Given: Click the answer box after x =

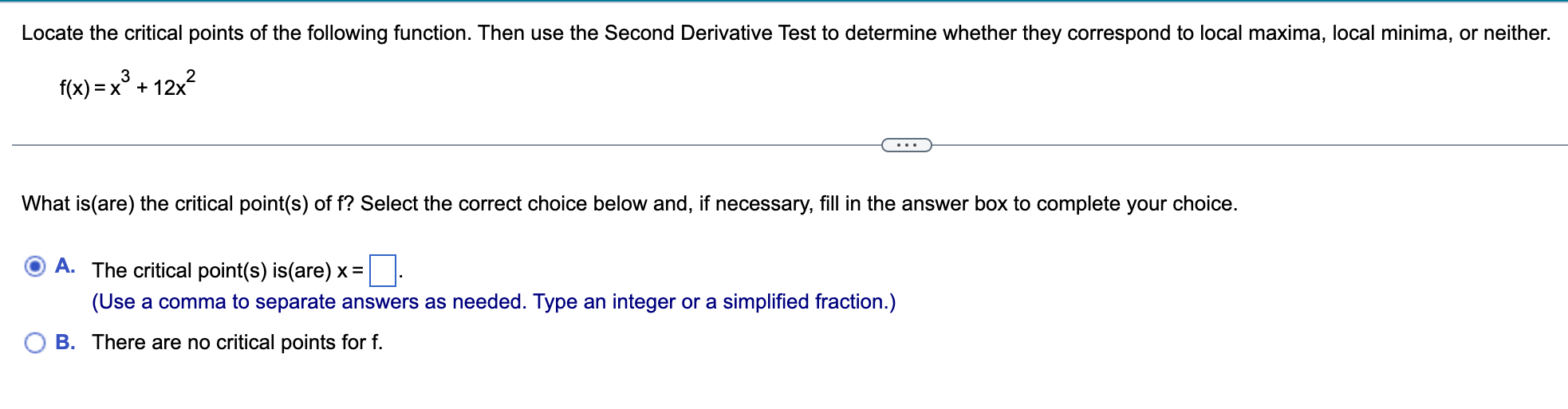Looking at the screenshot, I should (x=384, y=270).
